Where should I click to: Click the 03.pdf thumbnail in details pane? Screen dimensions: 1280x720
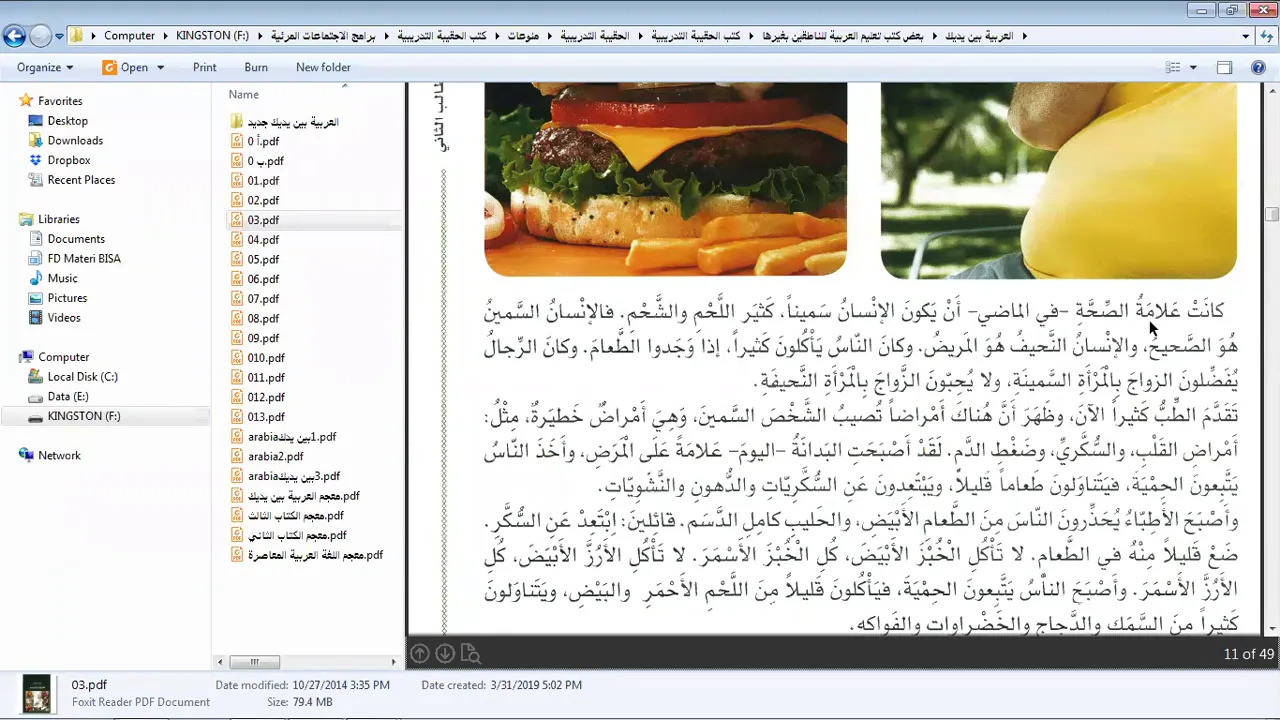[x=37, y=694]
